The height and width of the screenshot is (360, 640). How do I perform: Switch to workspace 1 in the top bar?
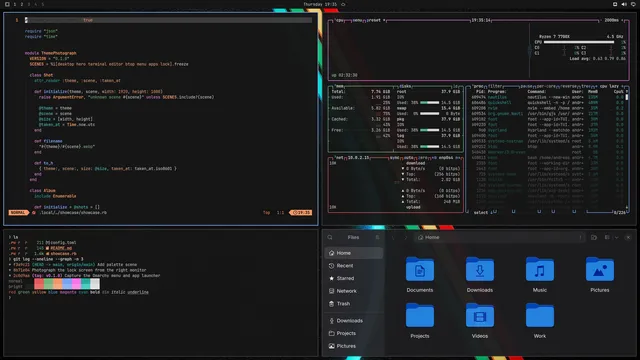(15, 4)
